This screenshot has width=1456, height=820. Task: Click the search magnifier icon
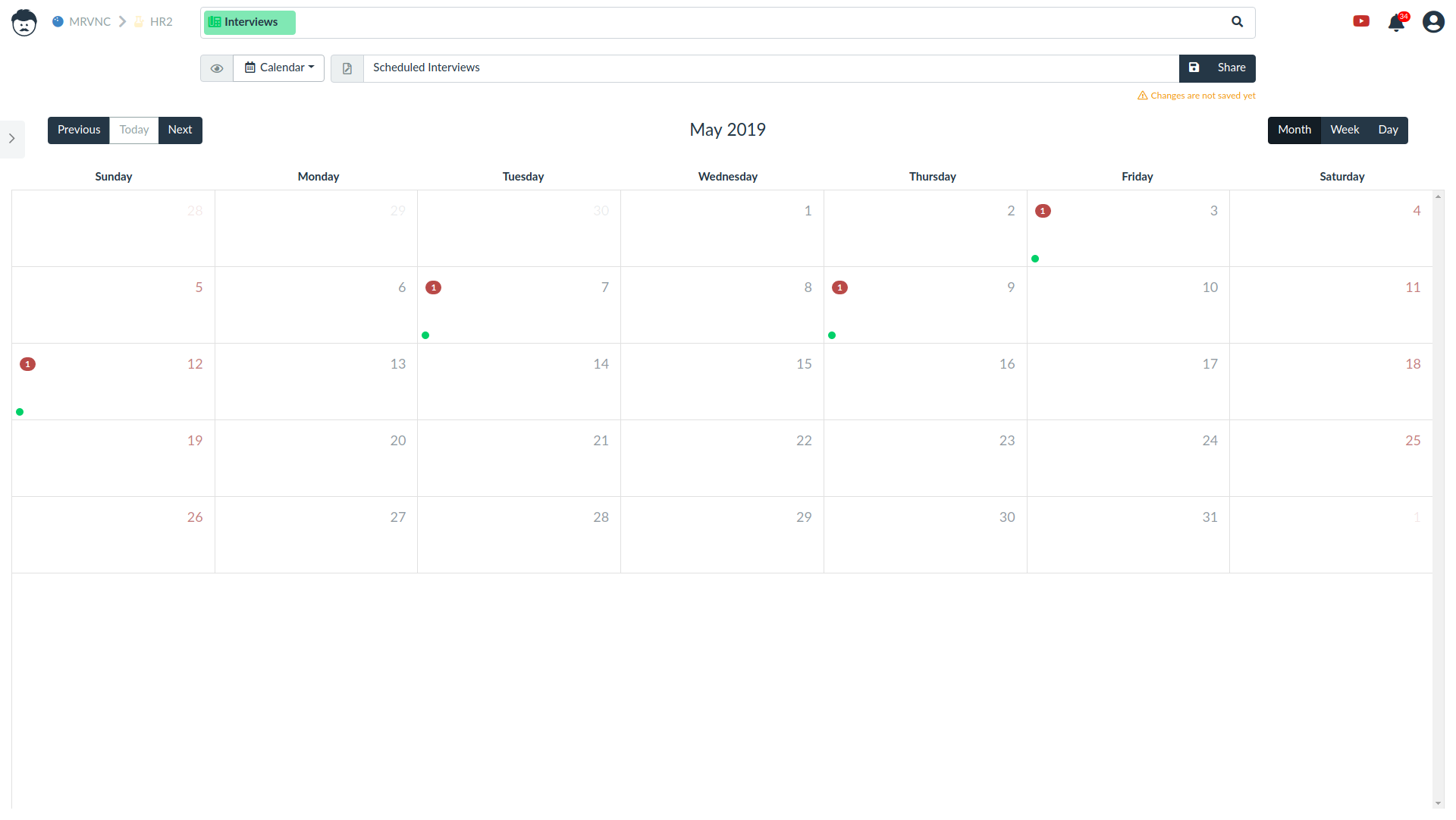1237,22
